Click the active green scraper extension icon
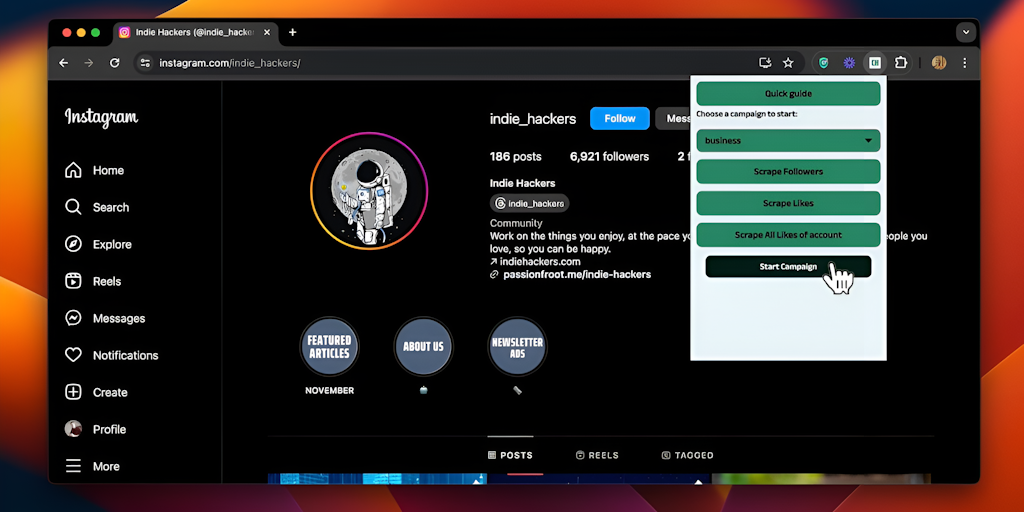 875,63
